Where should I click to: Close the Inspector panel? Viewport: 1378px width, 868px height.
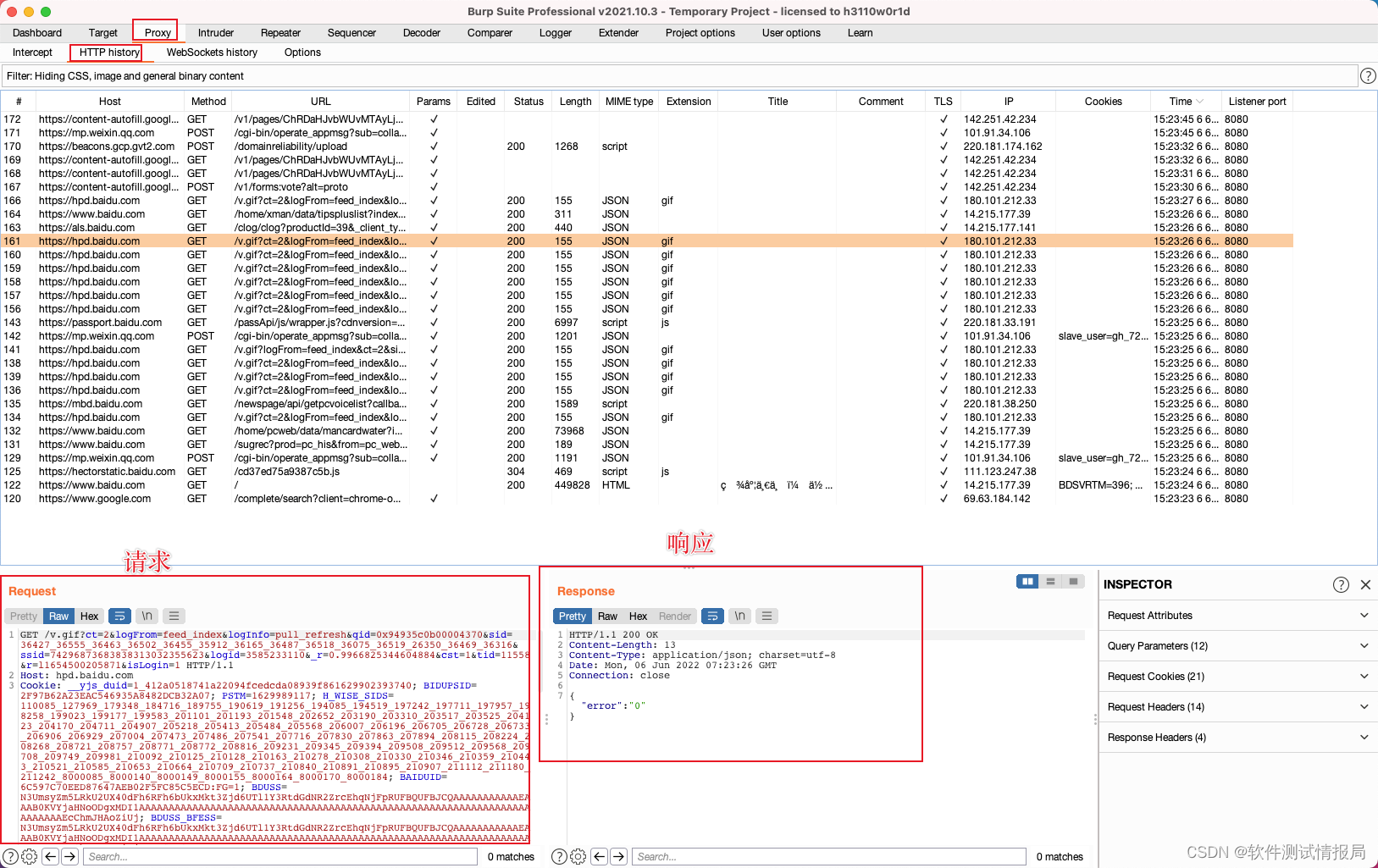coord(1365,585)
